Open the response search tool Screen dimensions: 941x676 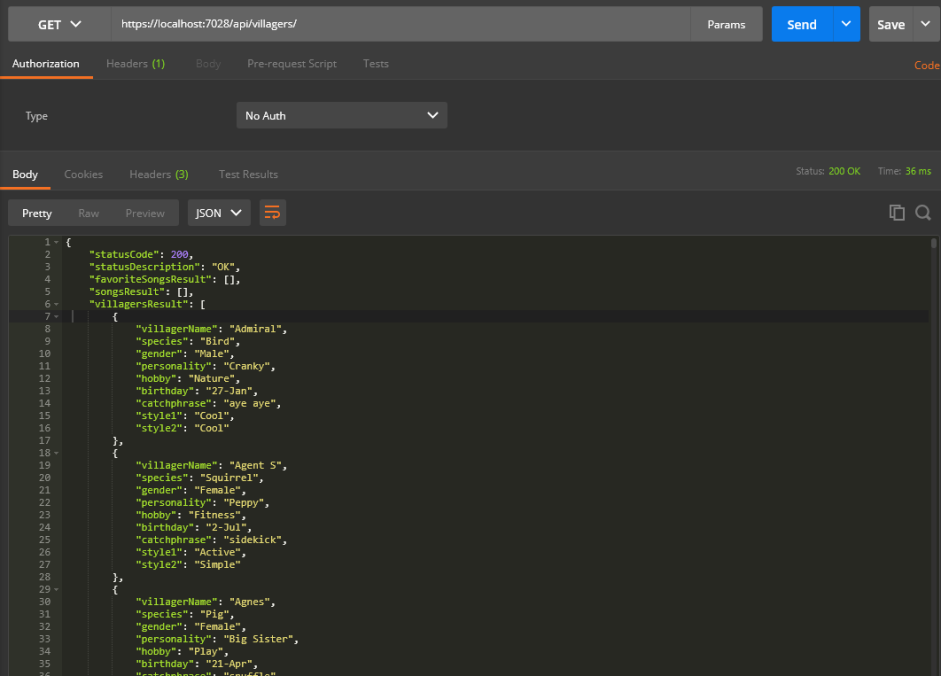coord(922,212)
